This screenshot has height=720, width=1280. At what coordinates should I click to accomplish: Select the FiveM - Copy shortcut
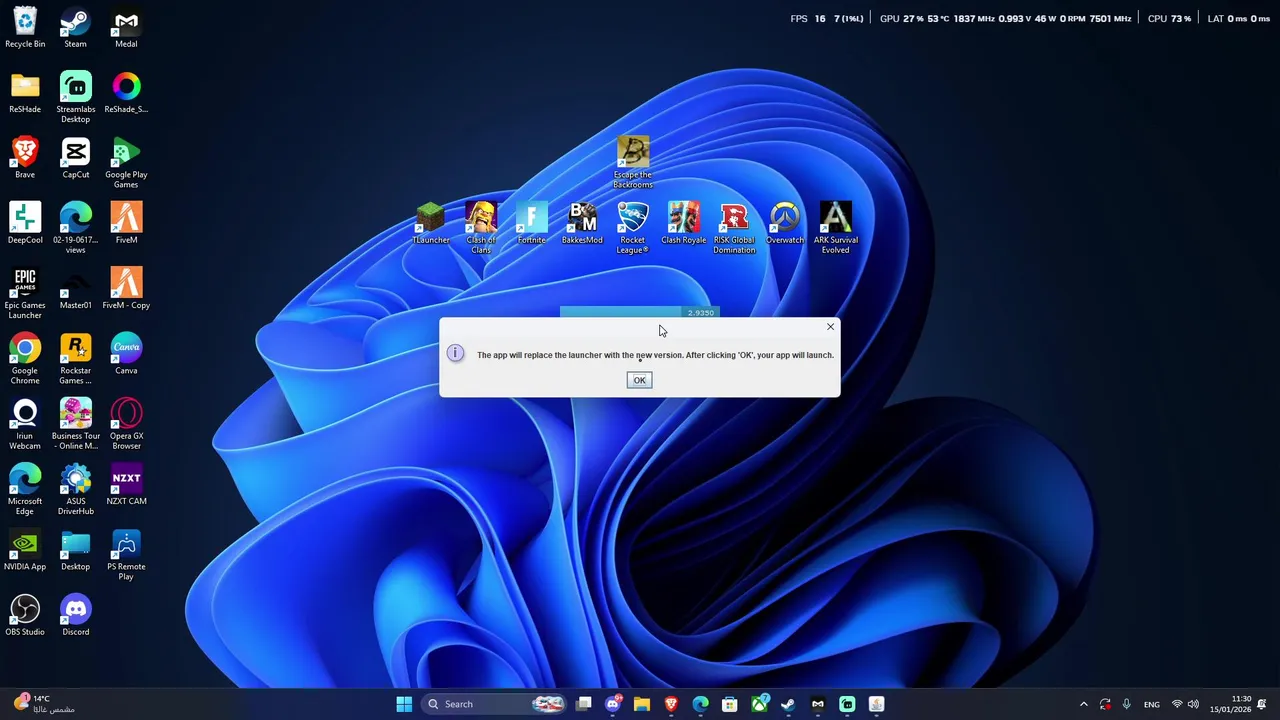pos(126,289)
